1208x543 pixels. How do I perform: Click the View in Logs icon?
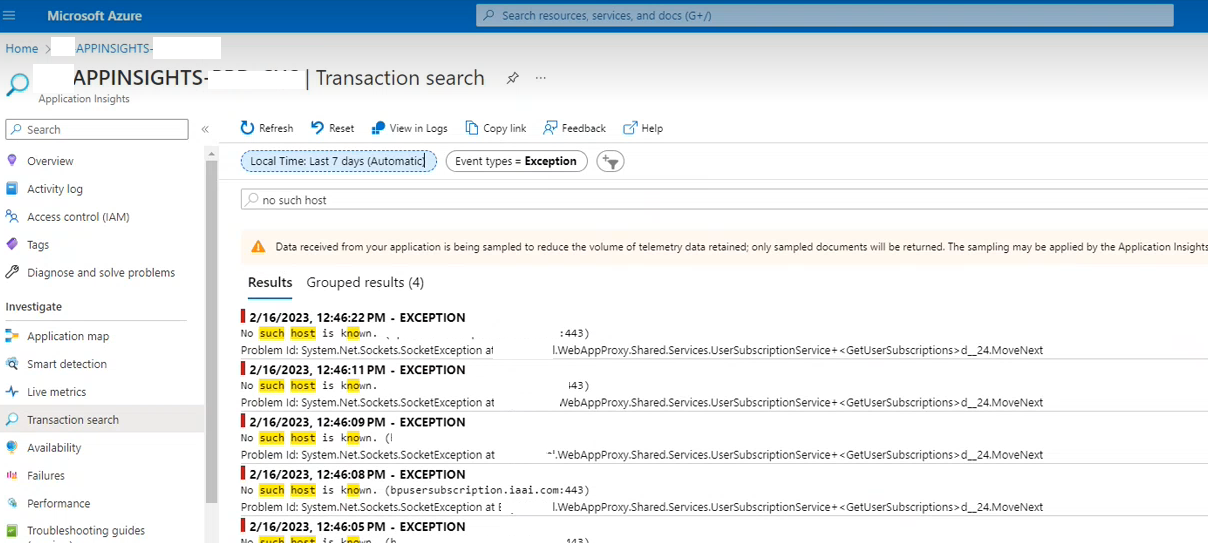378,128
